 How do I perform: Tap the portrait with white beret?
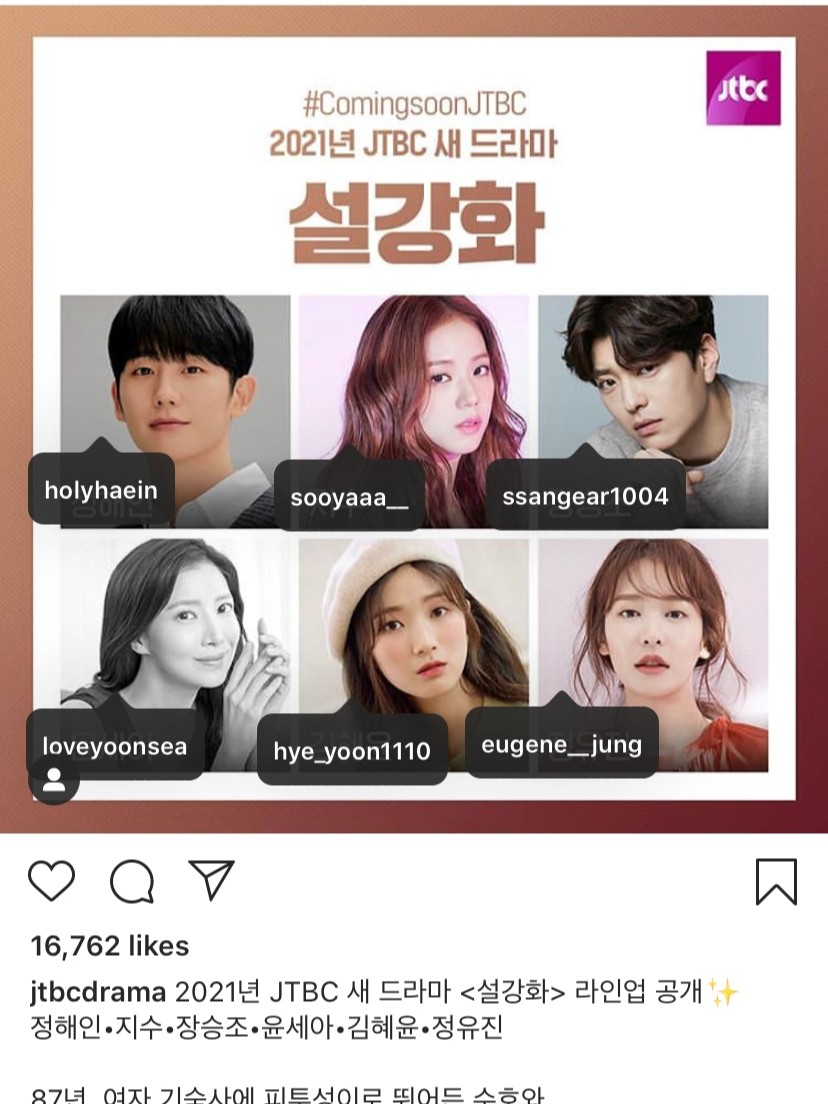(x=414, y=655)
